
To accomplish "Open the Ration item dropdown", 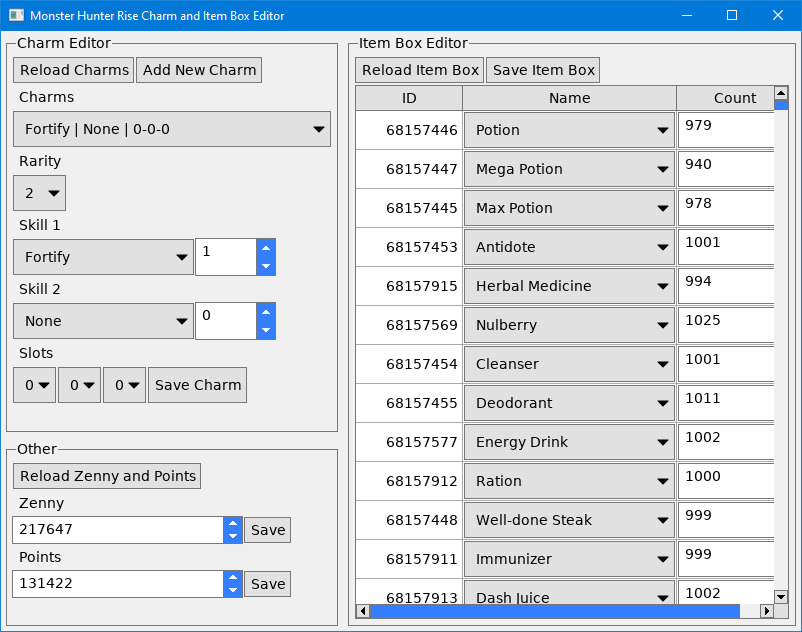I will 569,481.
